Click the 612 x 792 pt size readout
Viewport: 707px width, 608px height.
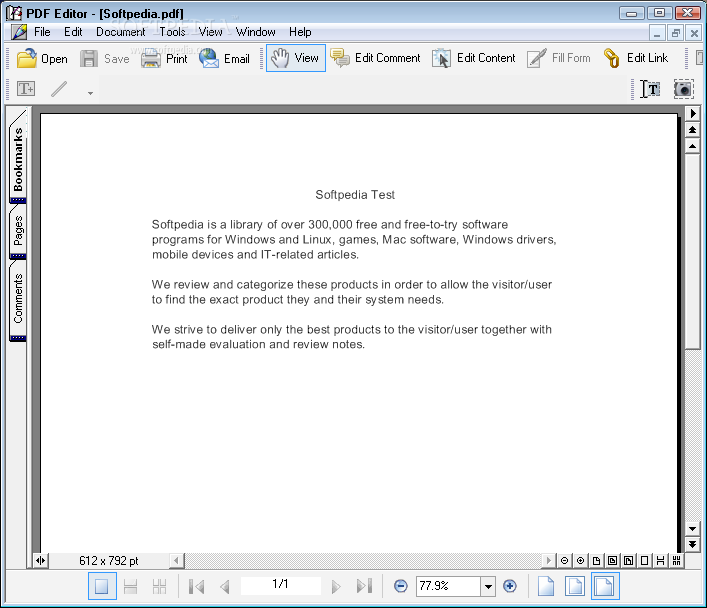tap(109, 561)
